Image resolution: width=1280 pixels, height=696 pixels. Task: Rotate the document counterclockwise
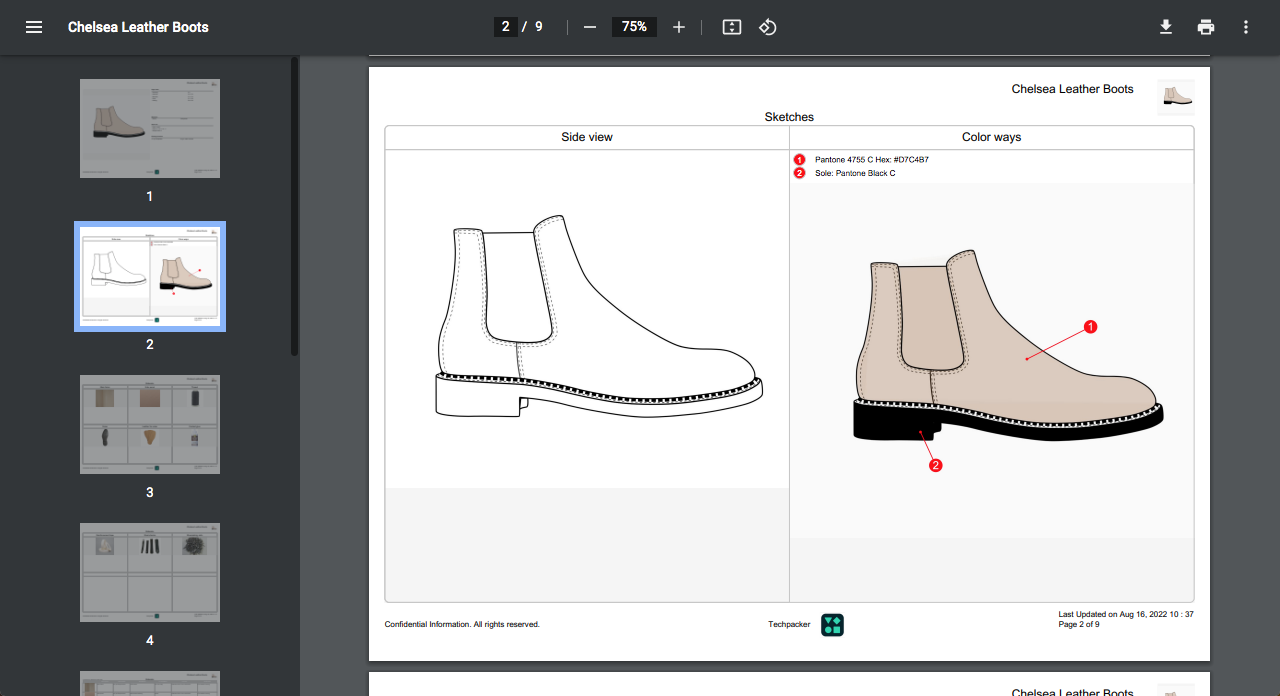tap(768, 27)
